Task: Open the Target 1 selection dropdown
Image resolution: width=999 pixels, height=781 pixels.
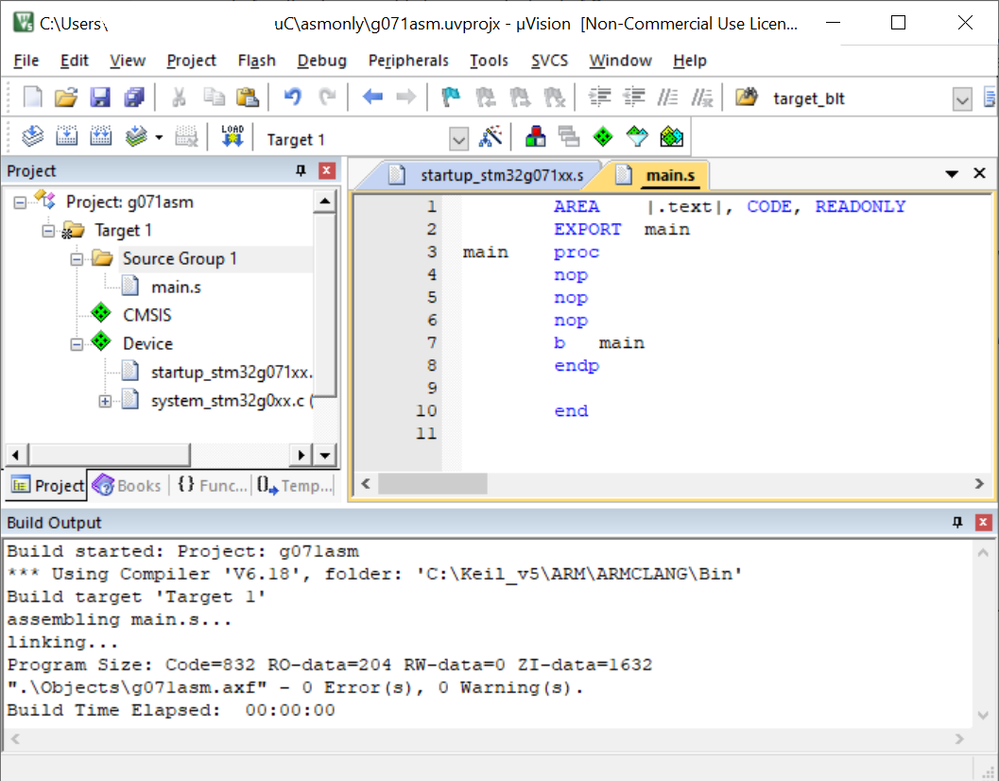Action: pos(459,138)
